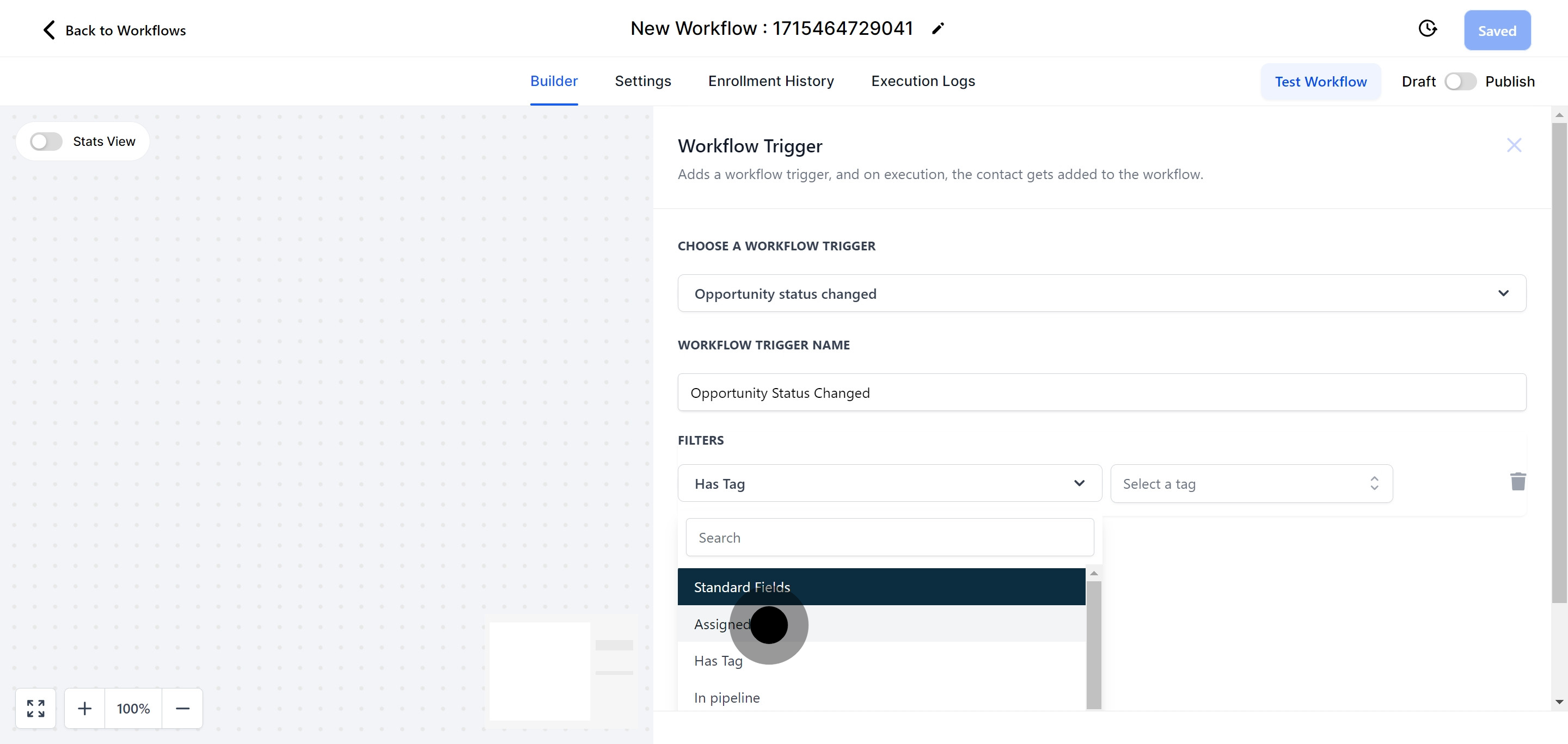Expand the workflow trigger type dropdown
This screenshot has width=1568, height=744.
point(1101,294)
